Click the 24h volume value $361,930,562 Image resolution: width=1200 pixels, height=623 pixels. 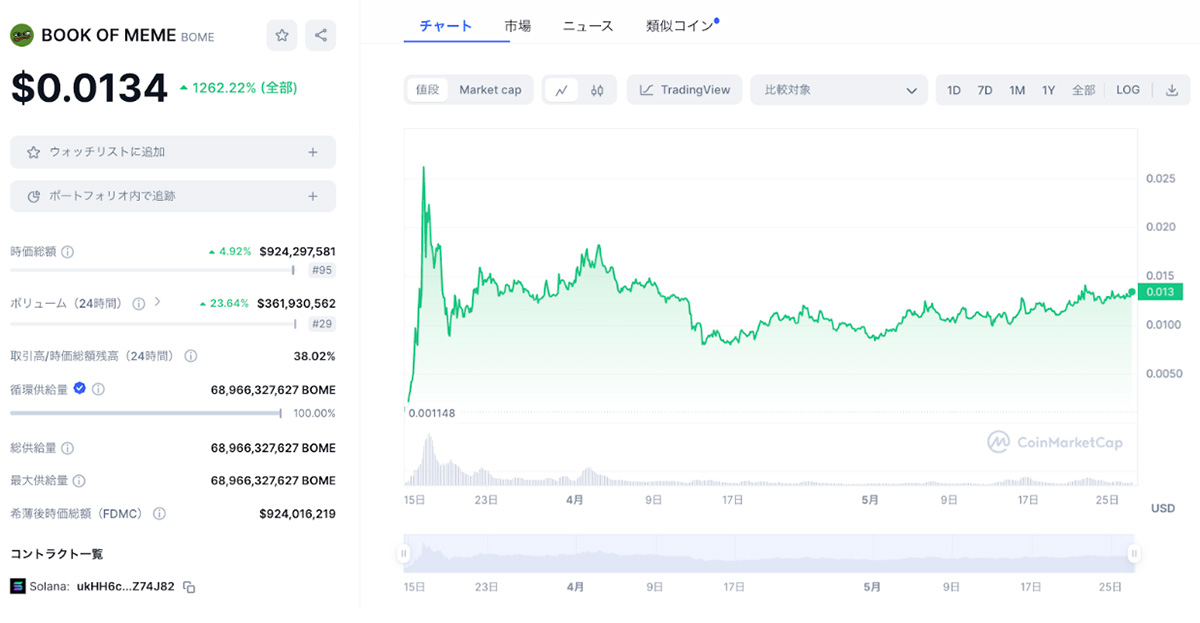click(297, 303)
